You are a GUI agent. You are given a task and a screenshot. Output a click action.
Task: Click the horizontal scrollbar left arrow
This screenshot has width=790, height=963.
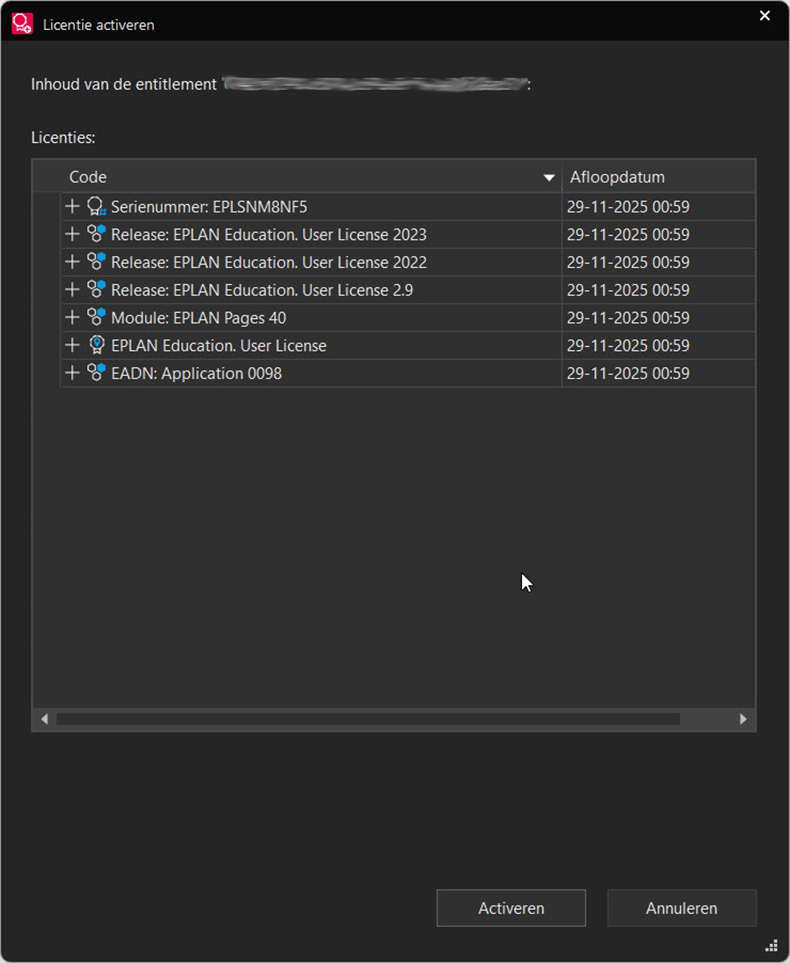(x=44, y=719)
